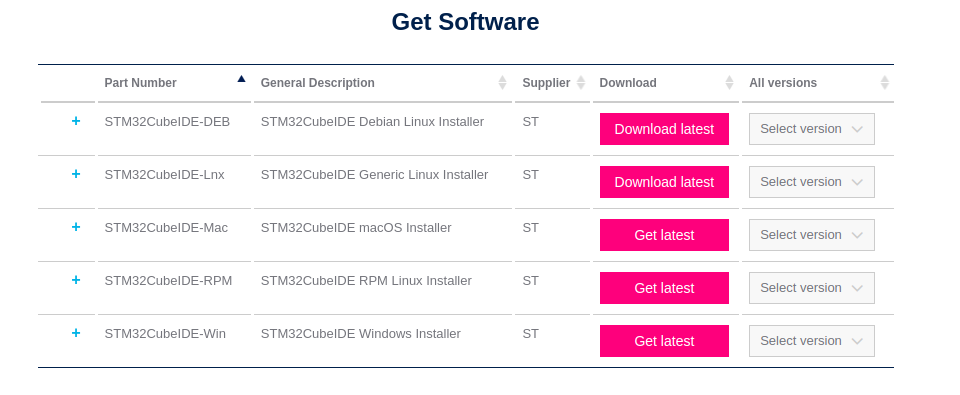This screenshot has width=960, height=395.
Task: Select the STM32CubeIDE-RPM part number text
Action: coord(168,280)
